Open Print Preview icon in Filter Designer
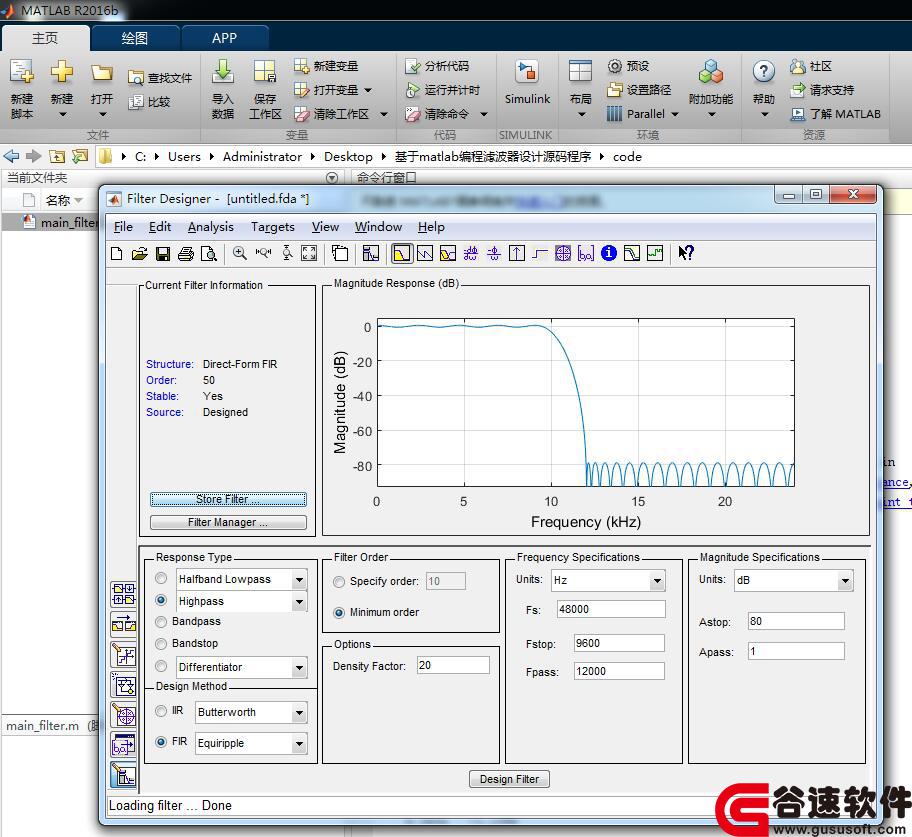 click(x=209, y=254)
